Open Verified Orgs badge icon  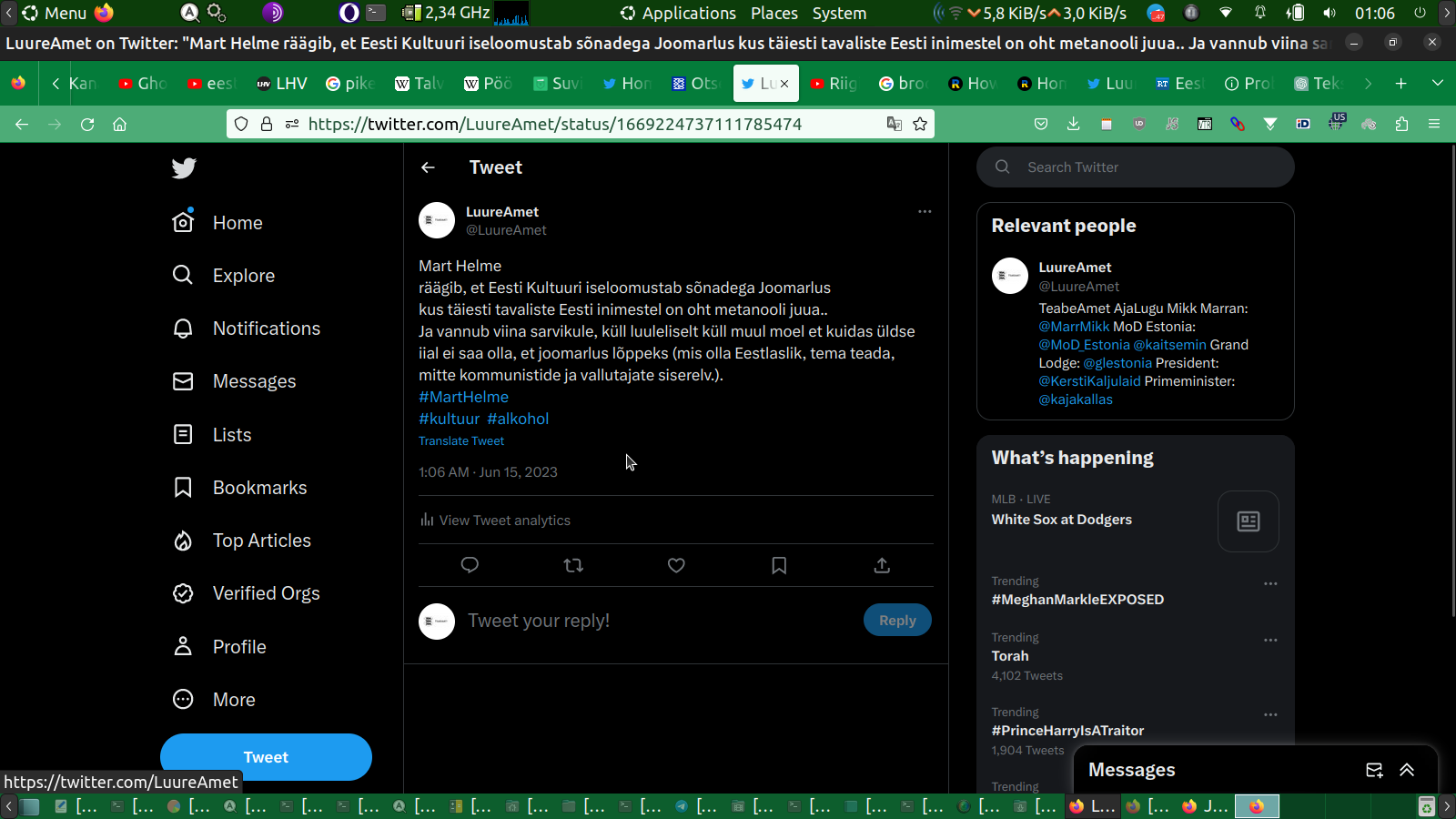click(183, 593)
